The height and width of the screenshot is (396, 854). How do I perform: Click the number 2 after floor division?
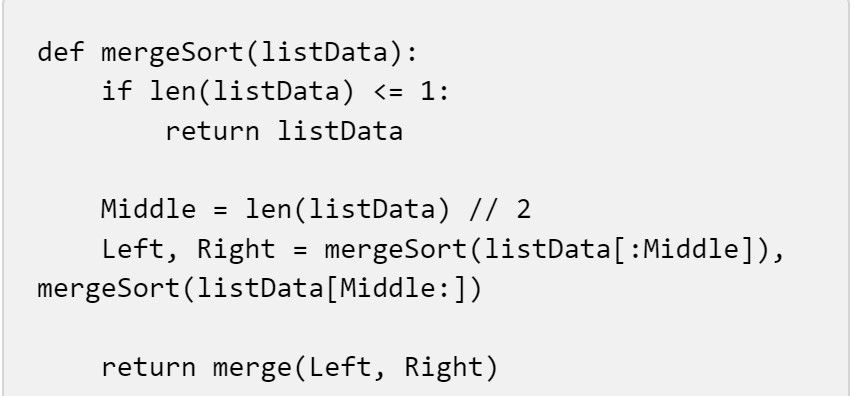(x=524, y=210)
